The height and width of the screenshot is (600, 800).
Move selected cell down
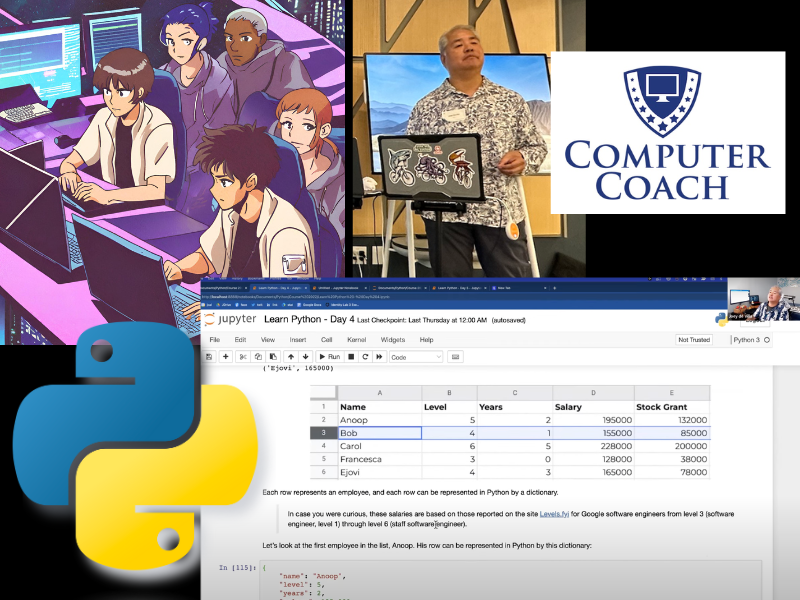tap(306, 357)
